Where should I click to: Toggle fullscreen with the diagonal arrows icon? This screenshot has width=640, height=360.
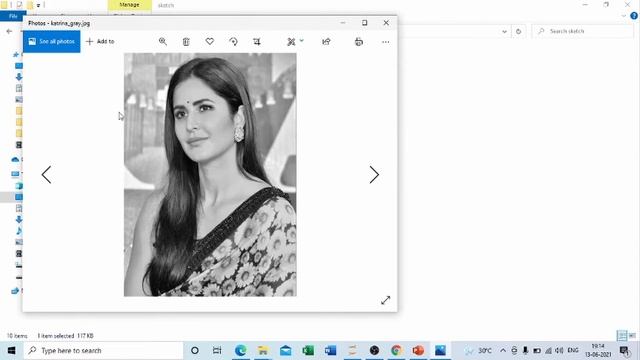click(x=386, y=300)
